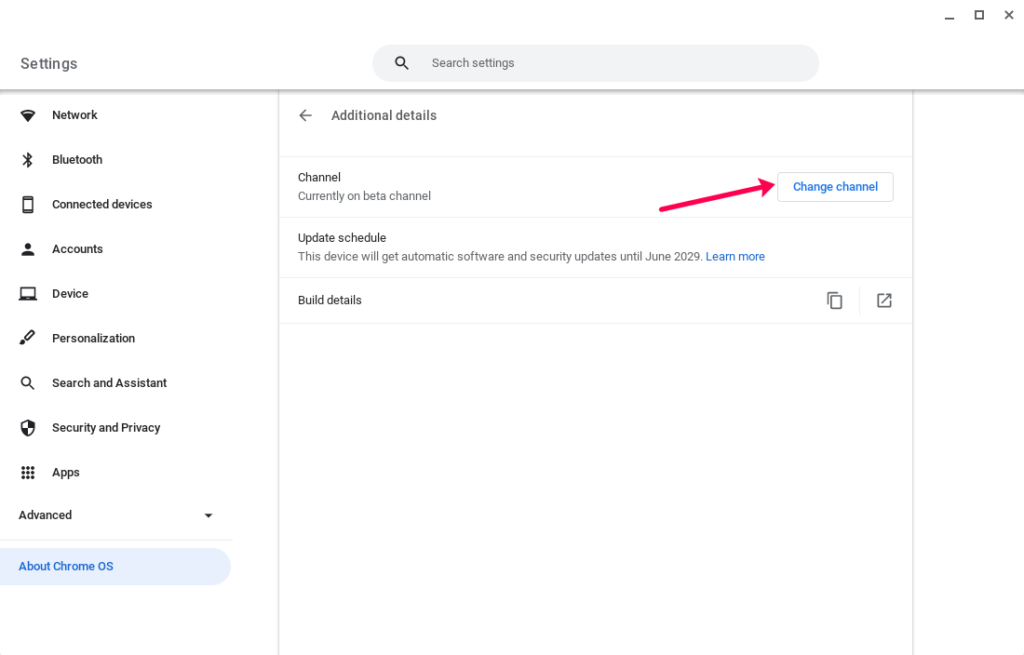Select About Chrome OS
Image resolution: width=1024 pixels, height=655 pixels.
click(x=115, y=566)
